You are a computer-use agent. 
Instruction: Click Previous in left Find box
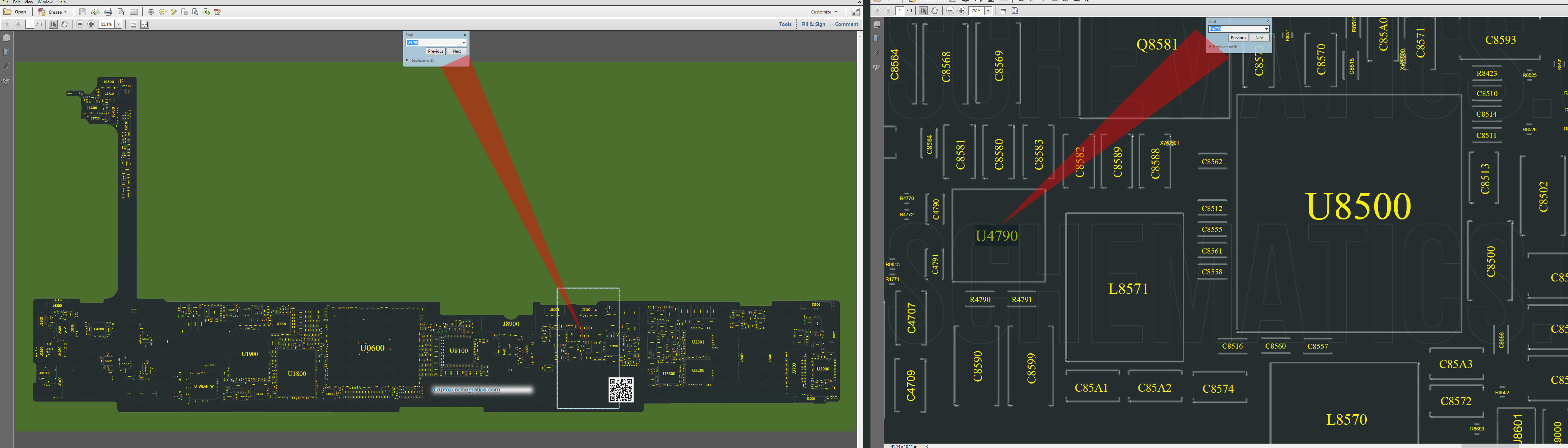(x=435, y=51)
